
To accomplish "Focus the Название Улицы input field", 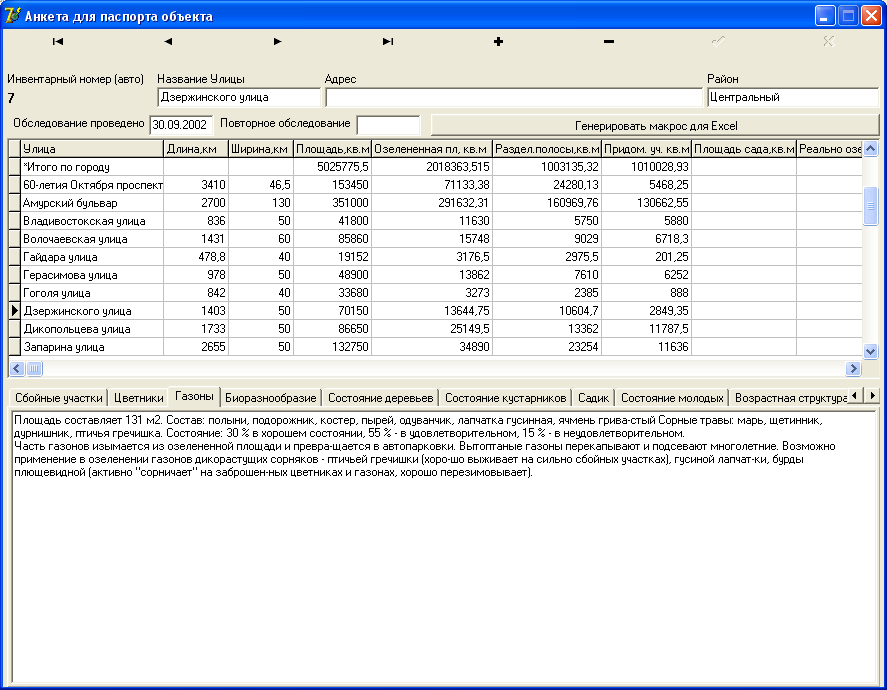I will [x=239, y=97].
